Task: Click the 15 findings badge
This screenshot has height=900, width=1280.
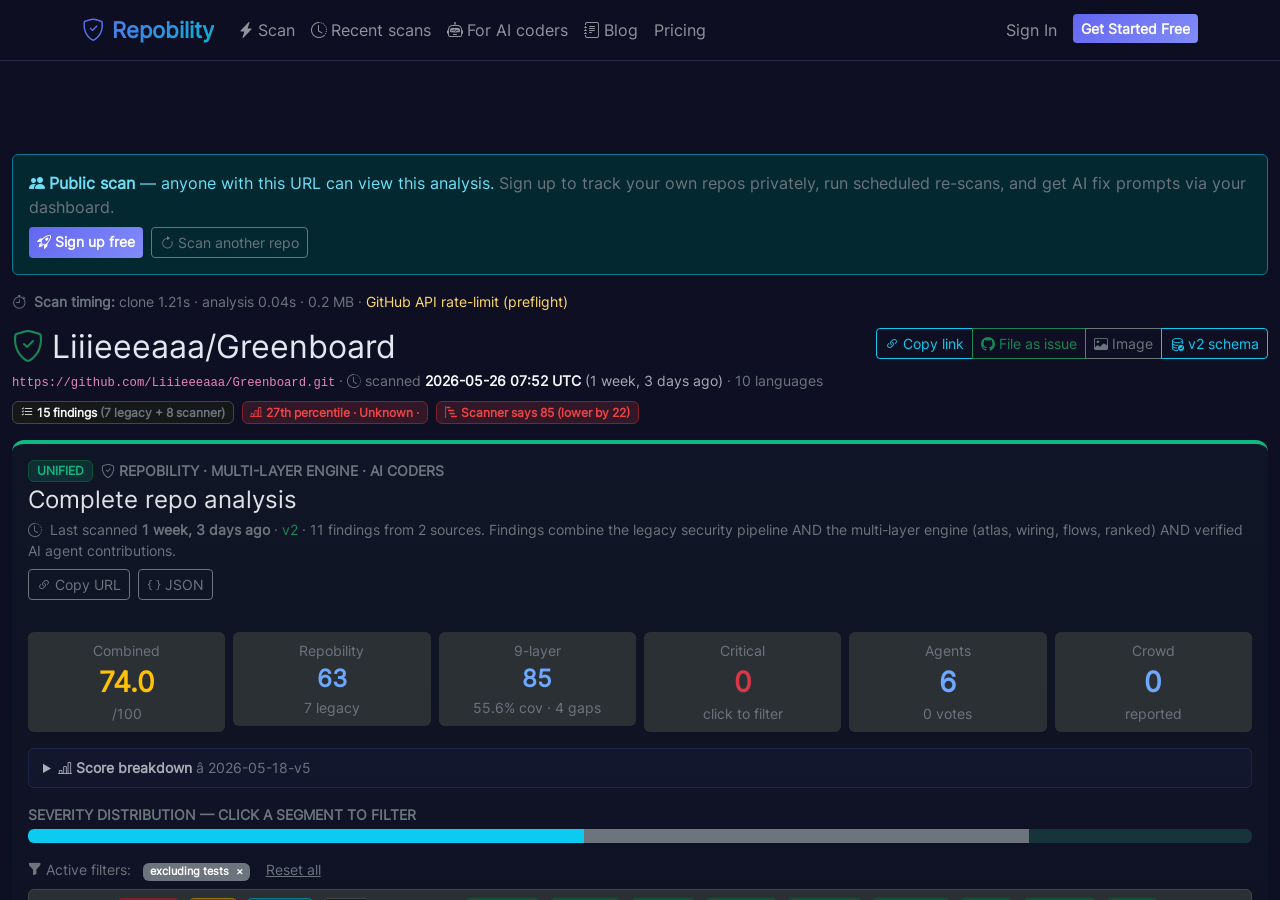Action: (123, 412)
